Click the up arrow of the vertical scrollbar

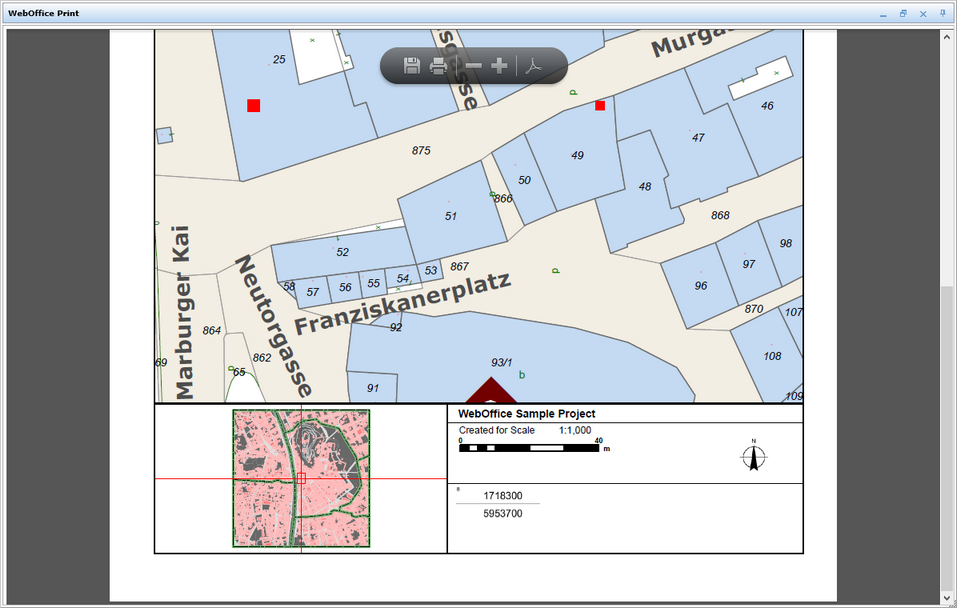(x=945, y=35)
